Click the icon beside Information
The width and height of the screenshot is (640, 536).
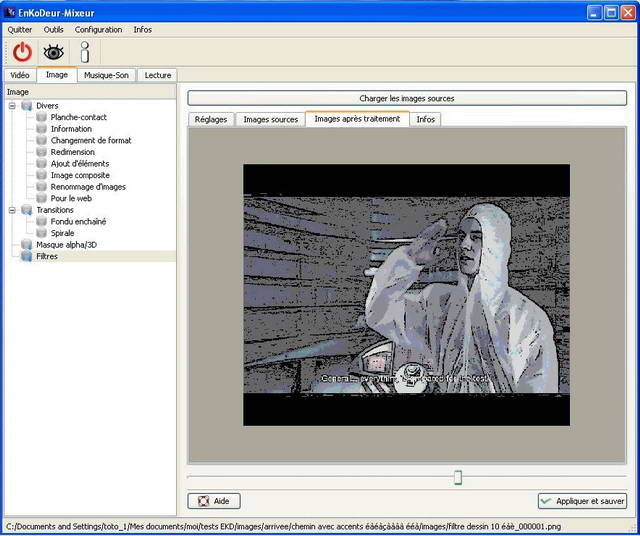click(x=41, y=129)
